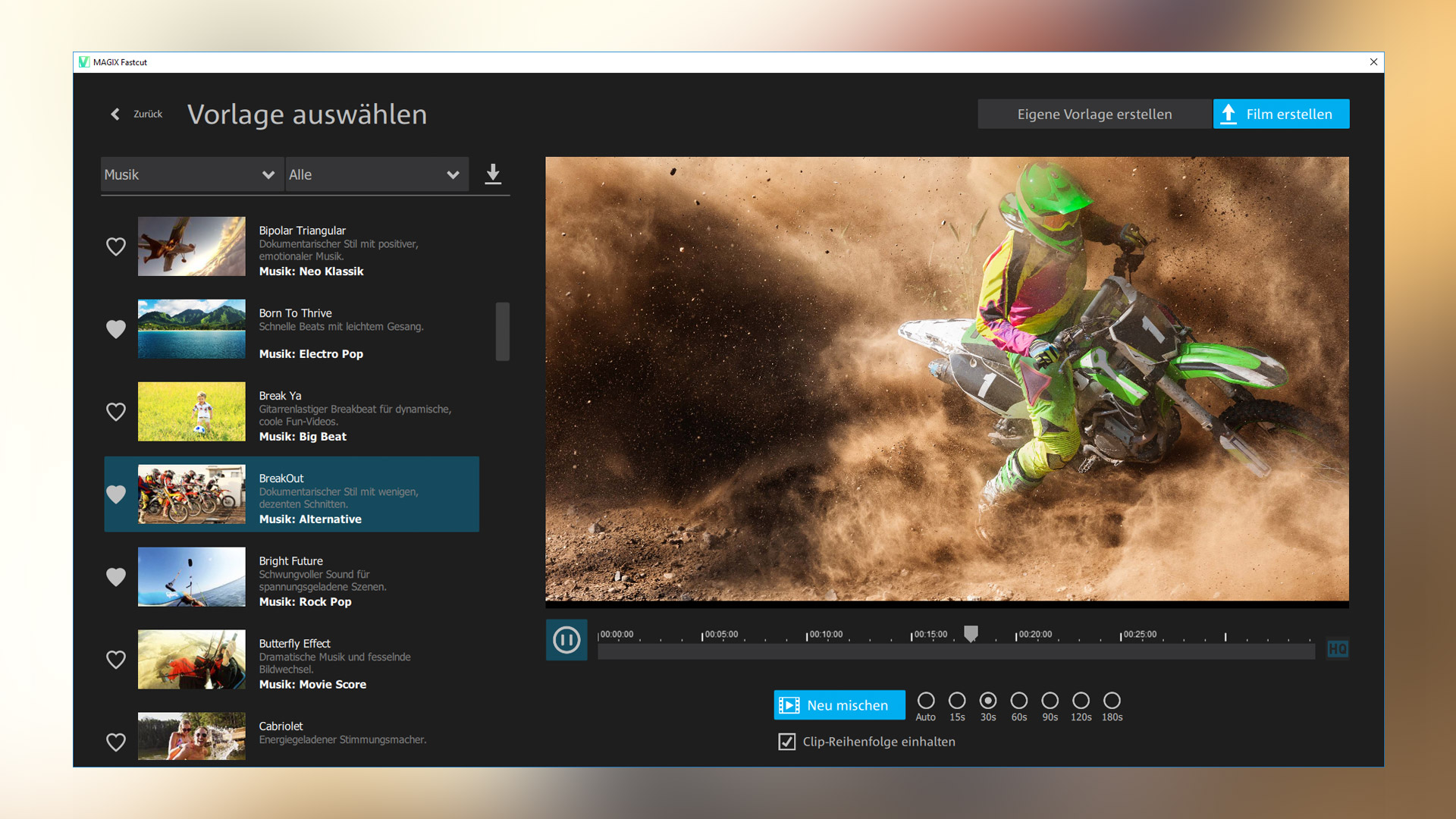
Task: Enable HQ preview quality
Action: pos(1339,649)
